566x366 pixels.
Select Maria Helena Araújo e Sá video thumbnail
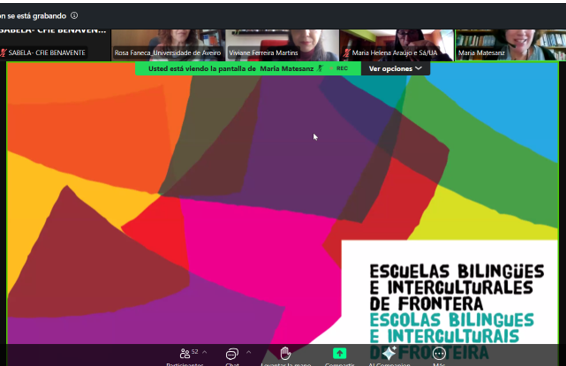(x=396, y=45)
